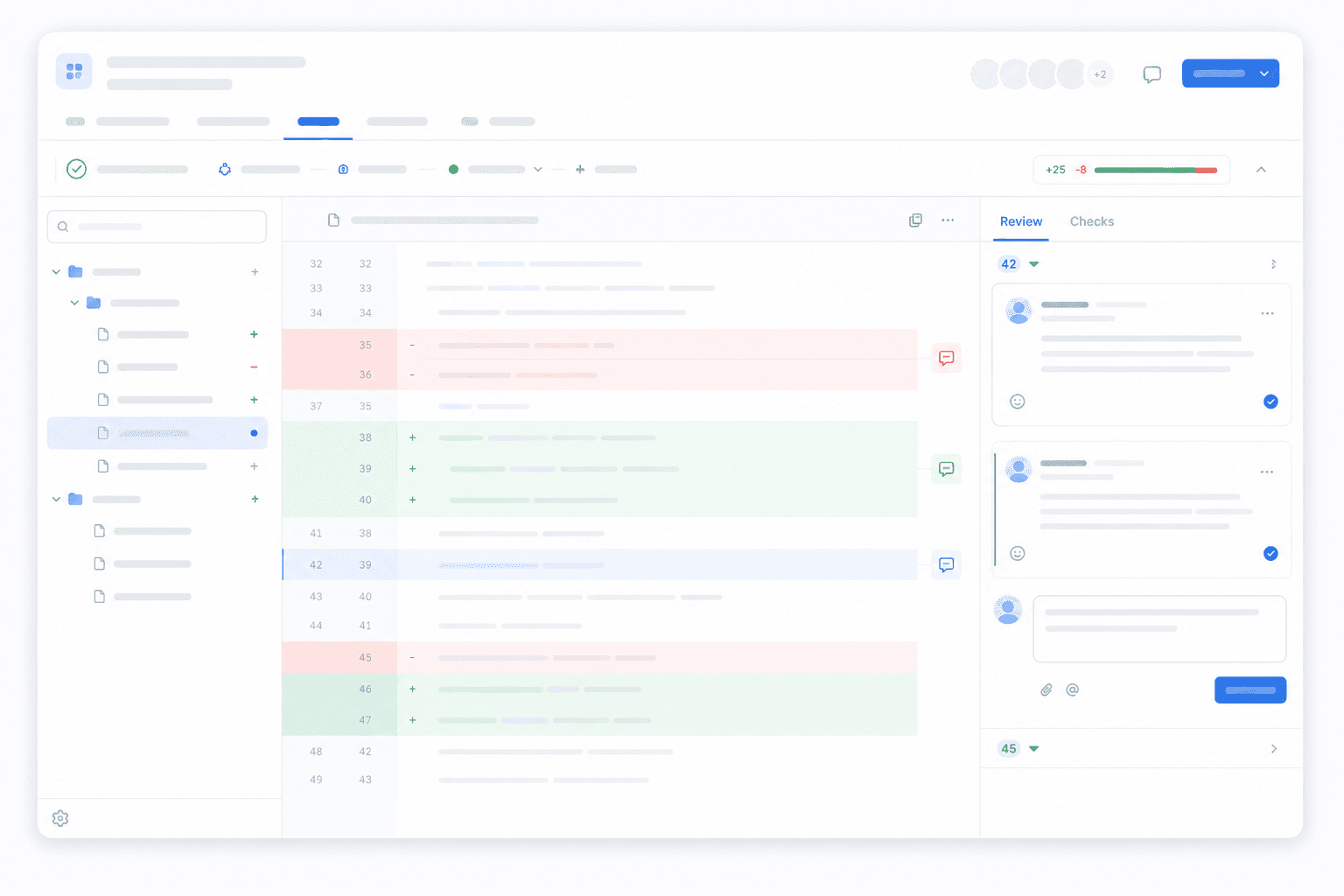
Task: Open the settings gear in the sidebar
Action: (x=60, y=818)
